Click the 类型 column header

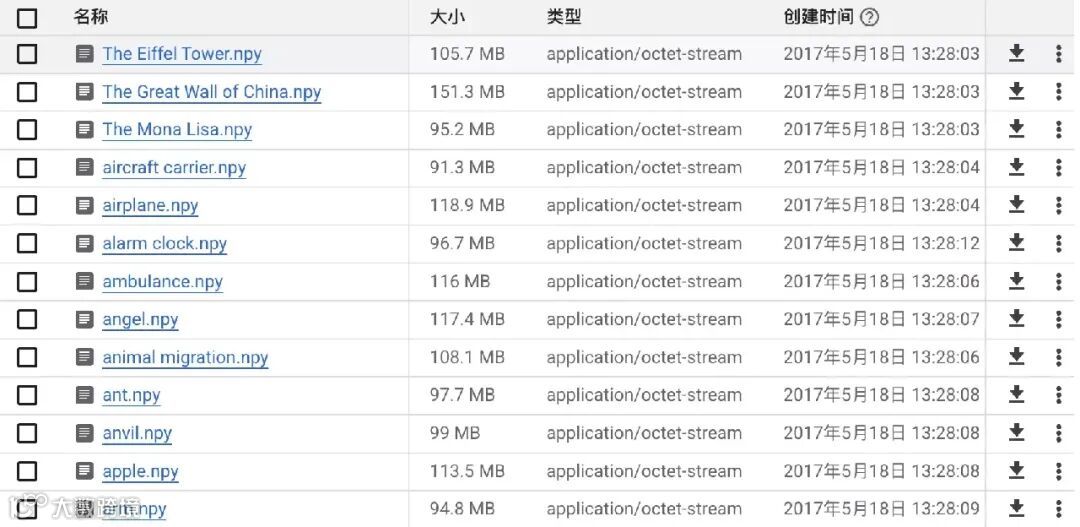click(x=563, y=17)
